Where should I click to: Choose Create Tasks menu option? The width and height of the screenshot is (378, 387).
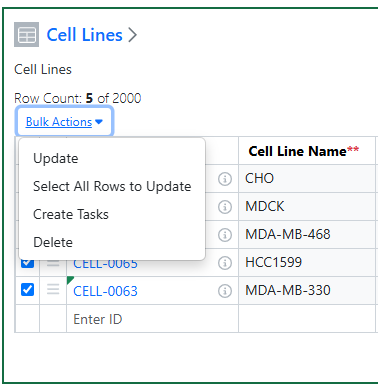point(71,214)
